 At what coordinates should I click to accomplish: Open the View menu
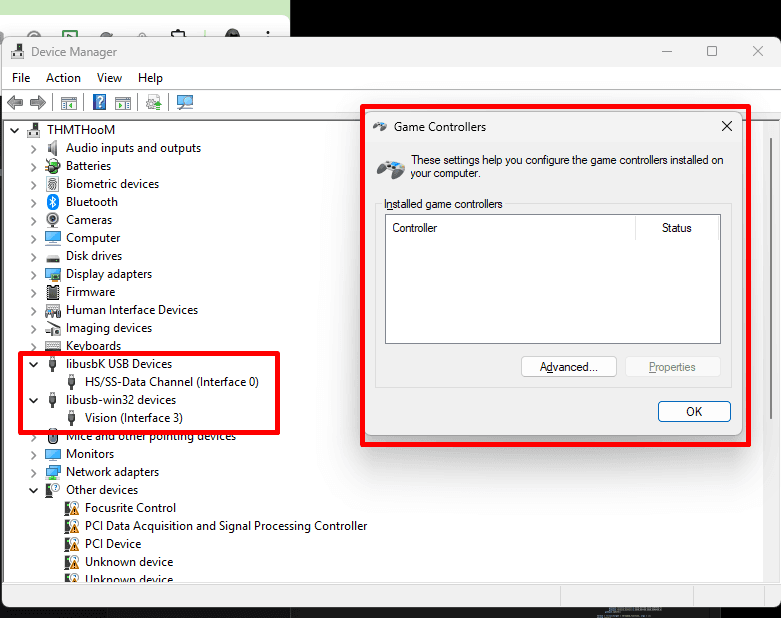coord(109,78)
